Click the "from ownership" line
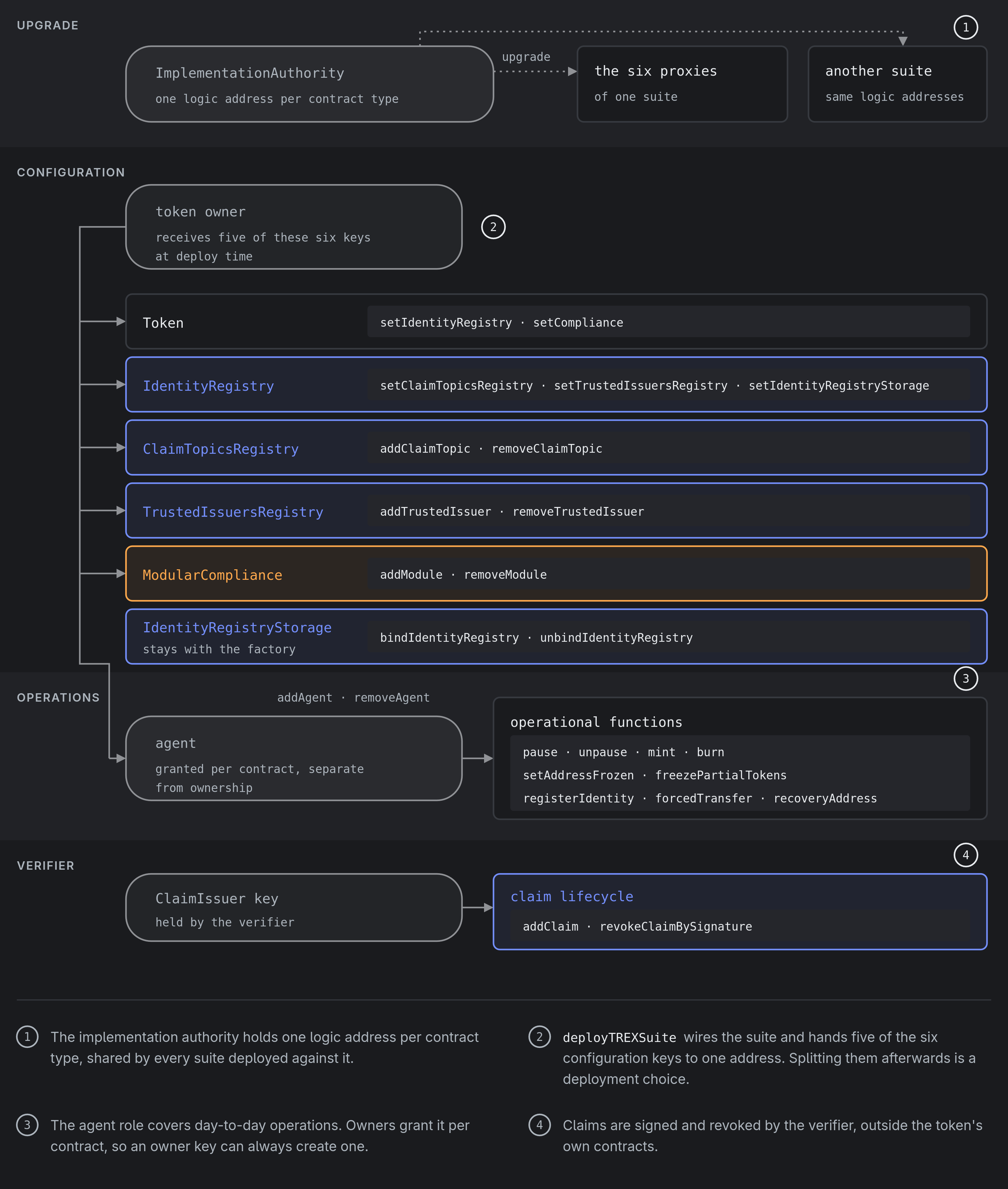1008x1189 pixels. pyautogui.click(x=204, y=788)
